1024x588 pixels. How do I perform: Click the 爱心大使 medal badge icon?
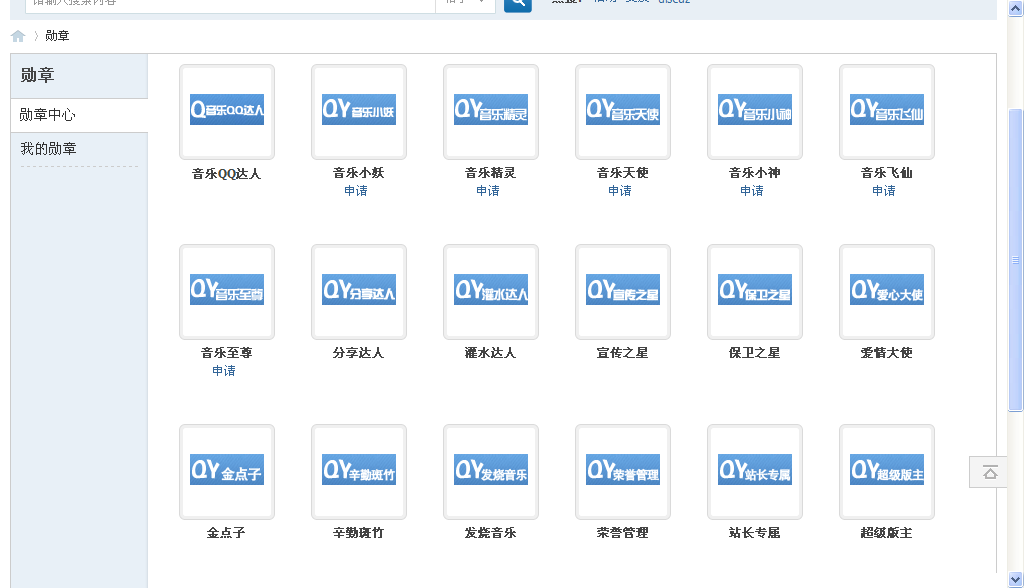(x=886, y=289)
